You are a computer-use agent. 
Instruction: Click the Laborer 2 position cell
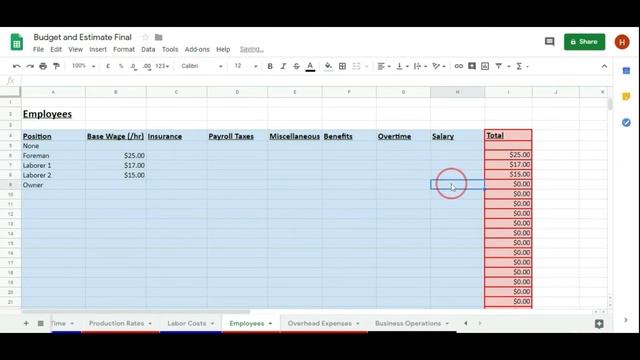(53, 175)
